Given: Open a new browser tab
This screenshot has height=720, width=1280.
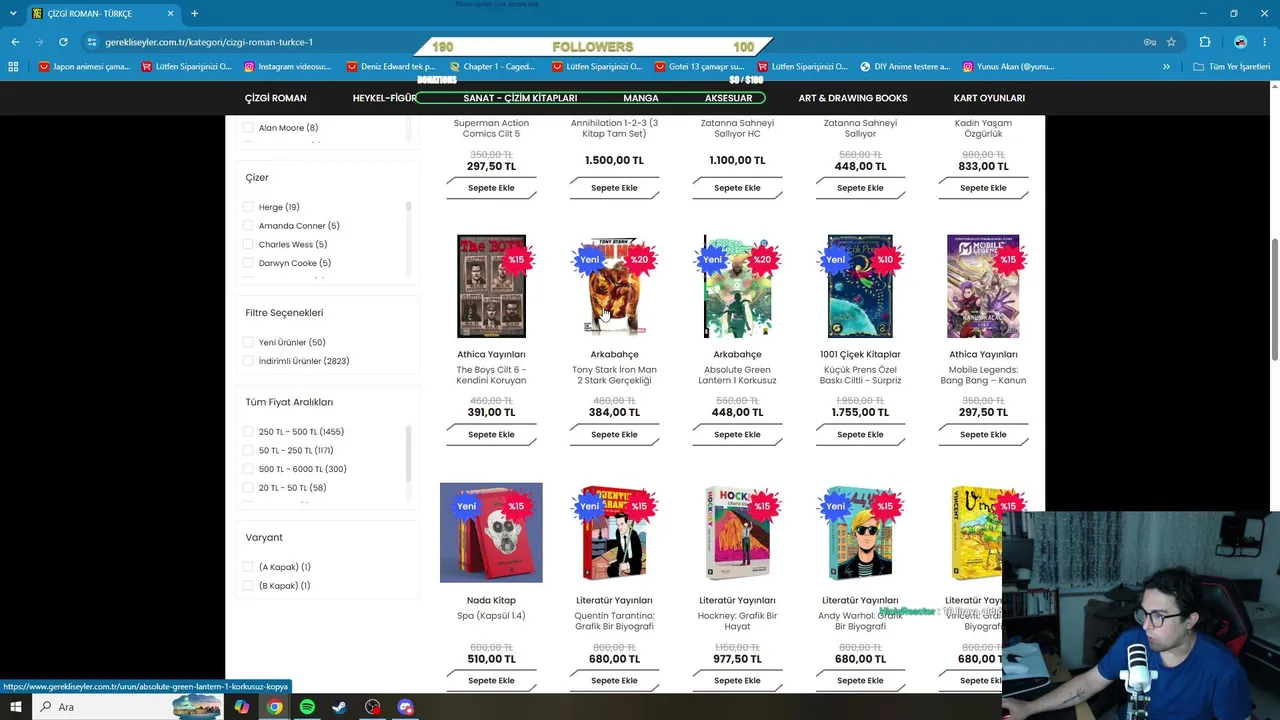Looking at the screenshot, I should (194, 14).
